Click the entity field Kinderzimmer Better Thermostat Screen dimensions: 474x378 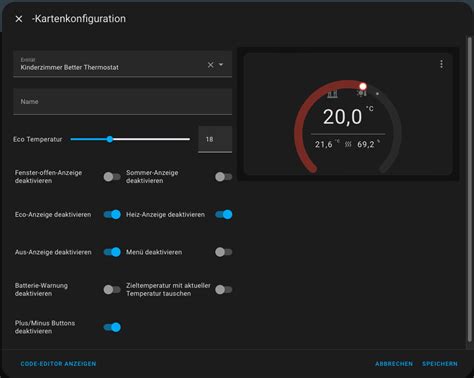(x=122, y=64)
